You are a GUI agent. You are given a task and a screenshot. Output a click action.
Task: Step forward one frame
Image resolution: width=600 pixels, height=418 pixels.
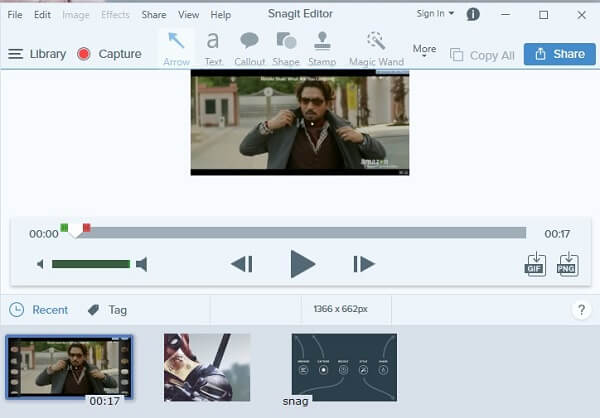pos(364,264)
